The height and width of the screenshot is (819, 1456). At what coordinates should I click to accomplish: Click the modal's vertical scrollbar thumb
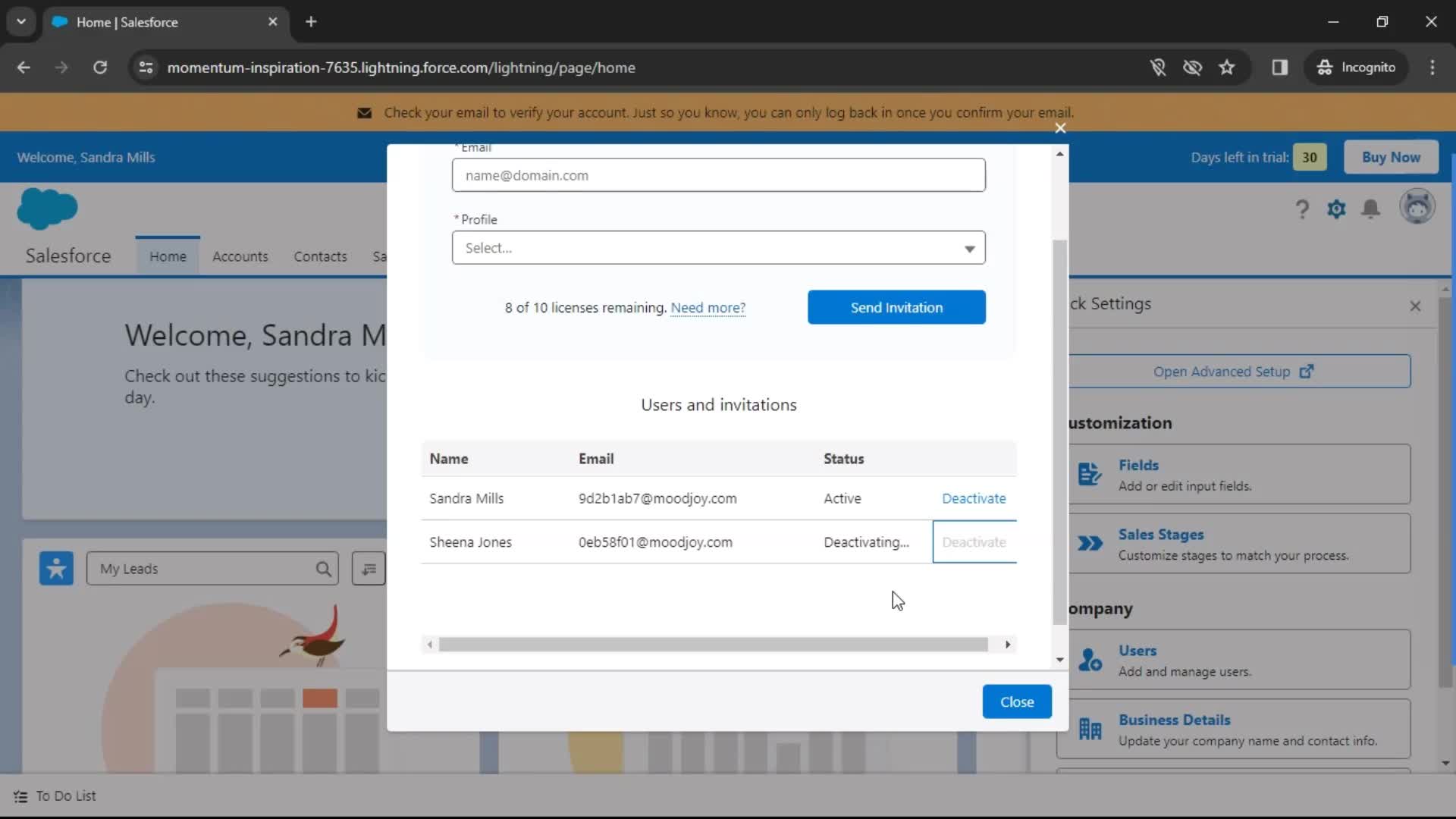click(1059, 432)
